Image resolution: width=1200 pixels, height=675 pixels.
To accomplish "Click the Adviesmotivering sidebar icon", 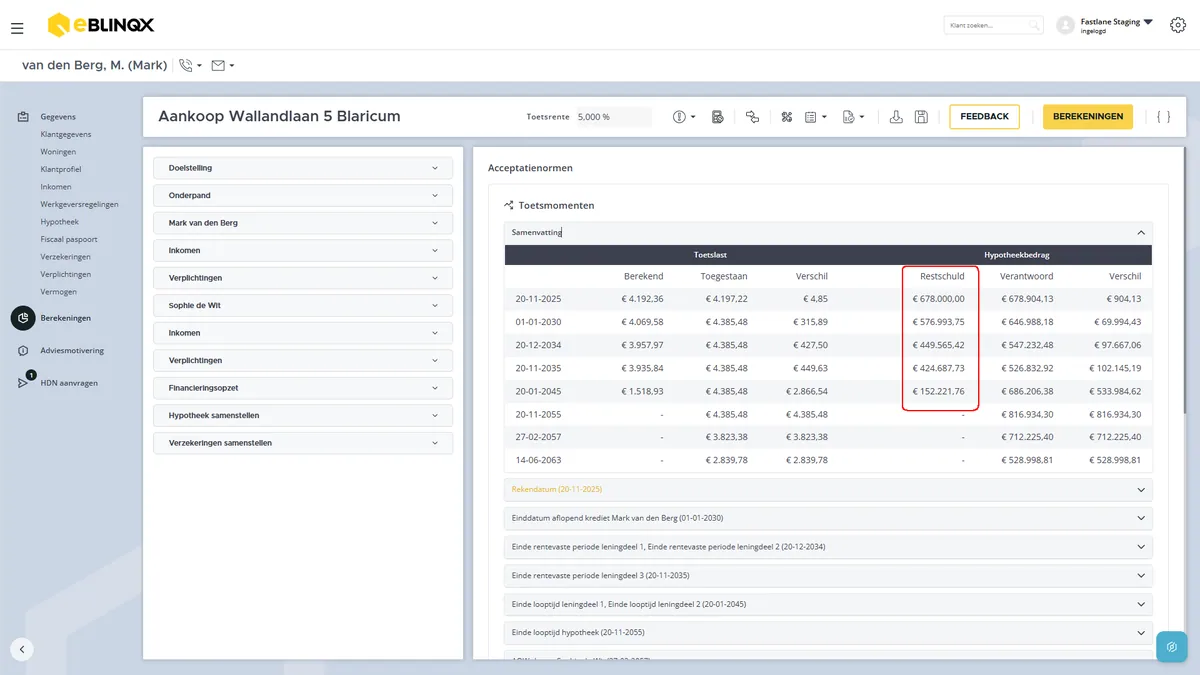I will click(x=23, y=351).
